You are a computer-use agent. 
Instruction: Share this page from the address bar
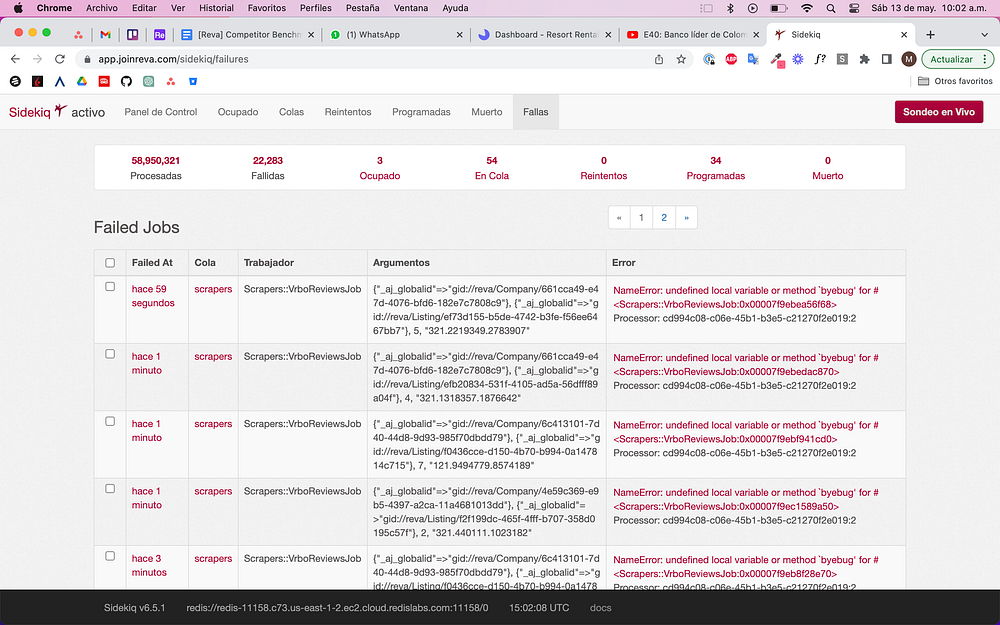(659, 59)
